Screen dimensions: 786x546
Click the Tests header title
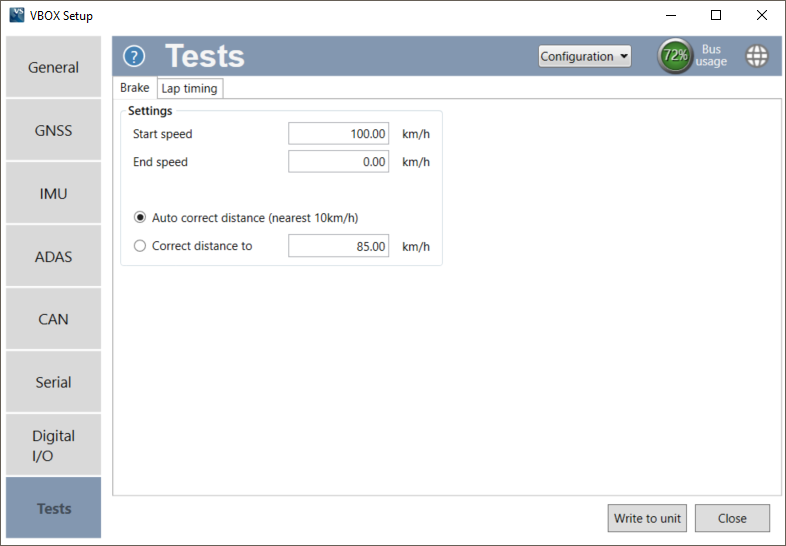[205, 56]
